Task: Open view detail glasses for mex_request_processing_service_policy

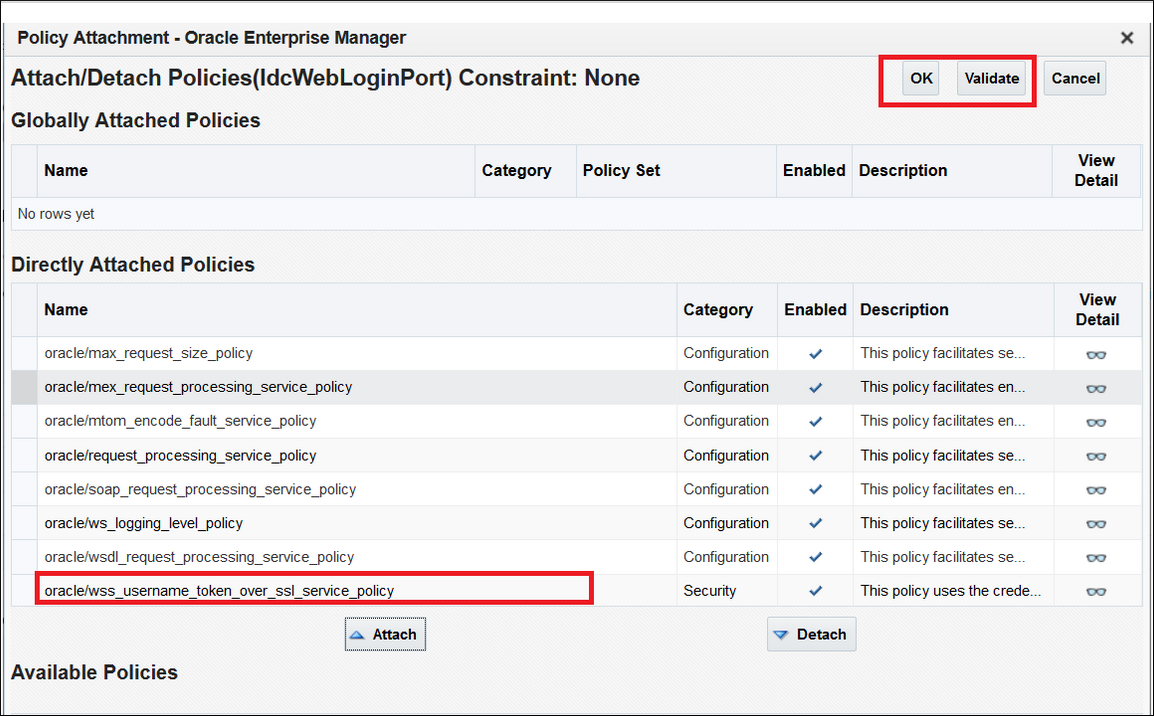Action: 1096,389
